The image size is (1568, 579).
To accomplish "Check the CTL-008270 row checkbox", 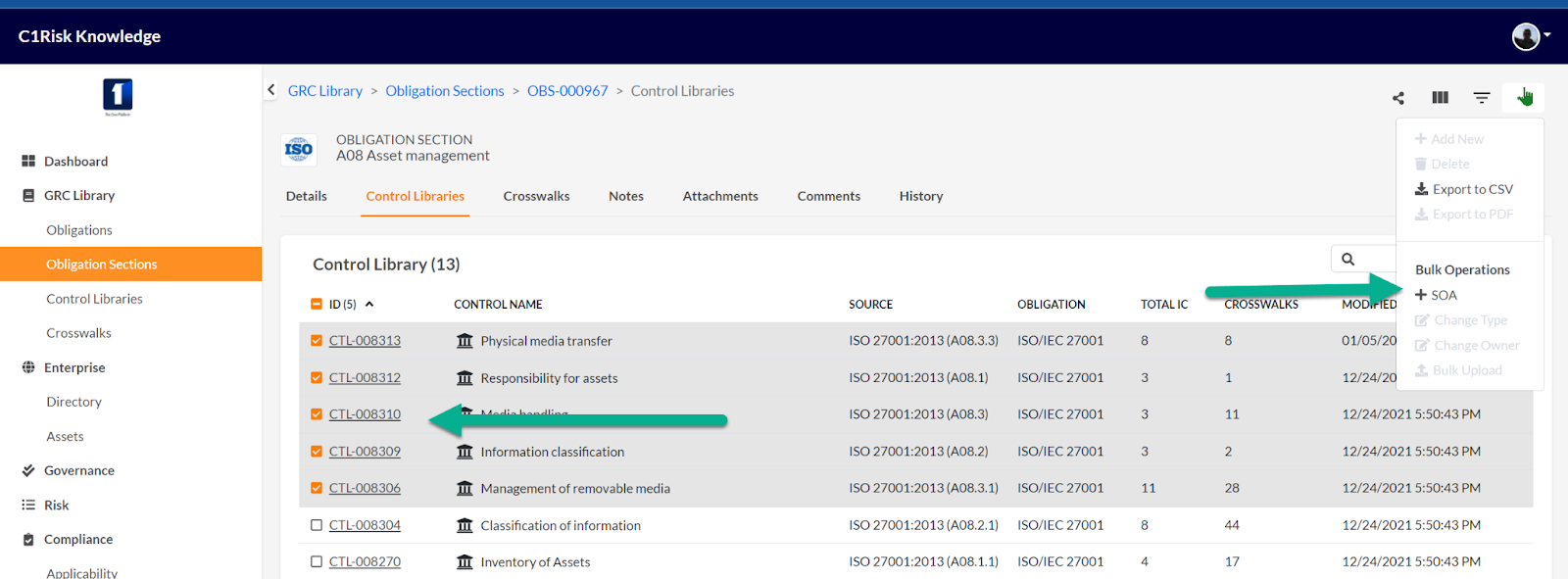I will click(317, 561).
